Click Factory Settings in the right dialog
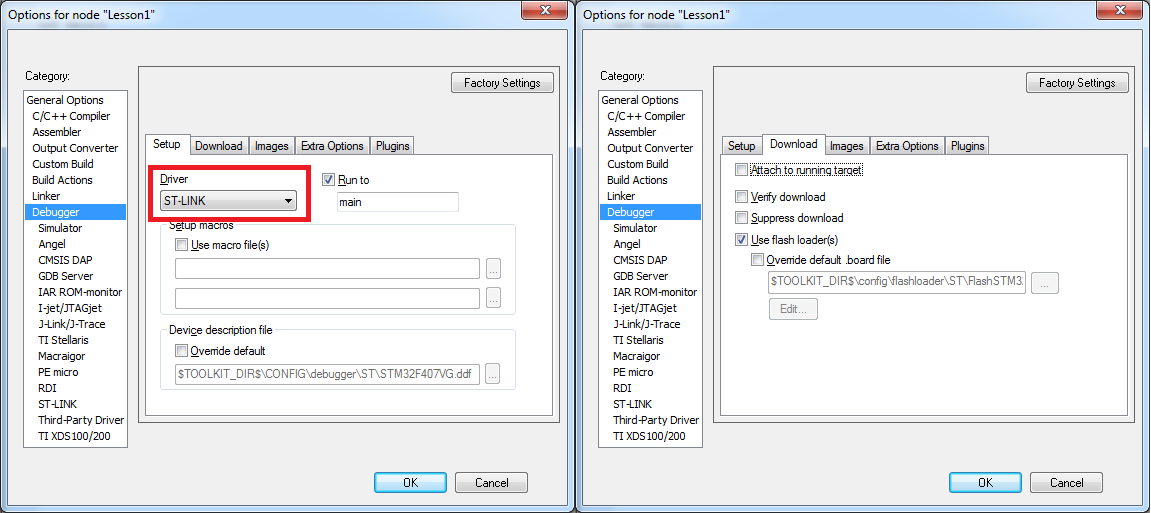 [x=1077, y=83]
